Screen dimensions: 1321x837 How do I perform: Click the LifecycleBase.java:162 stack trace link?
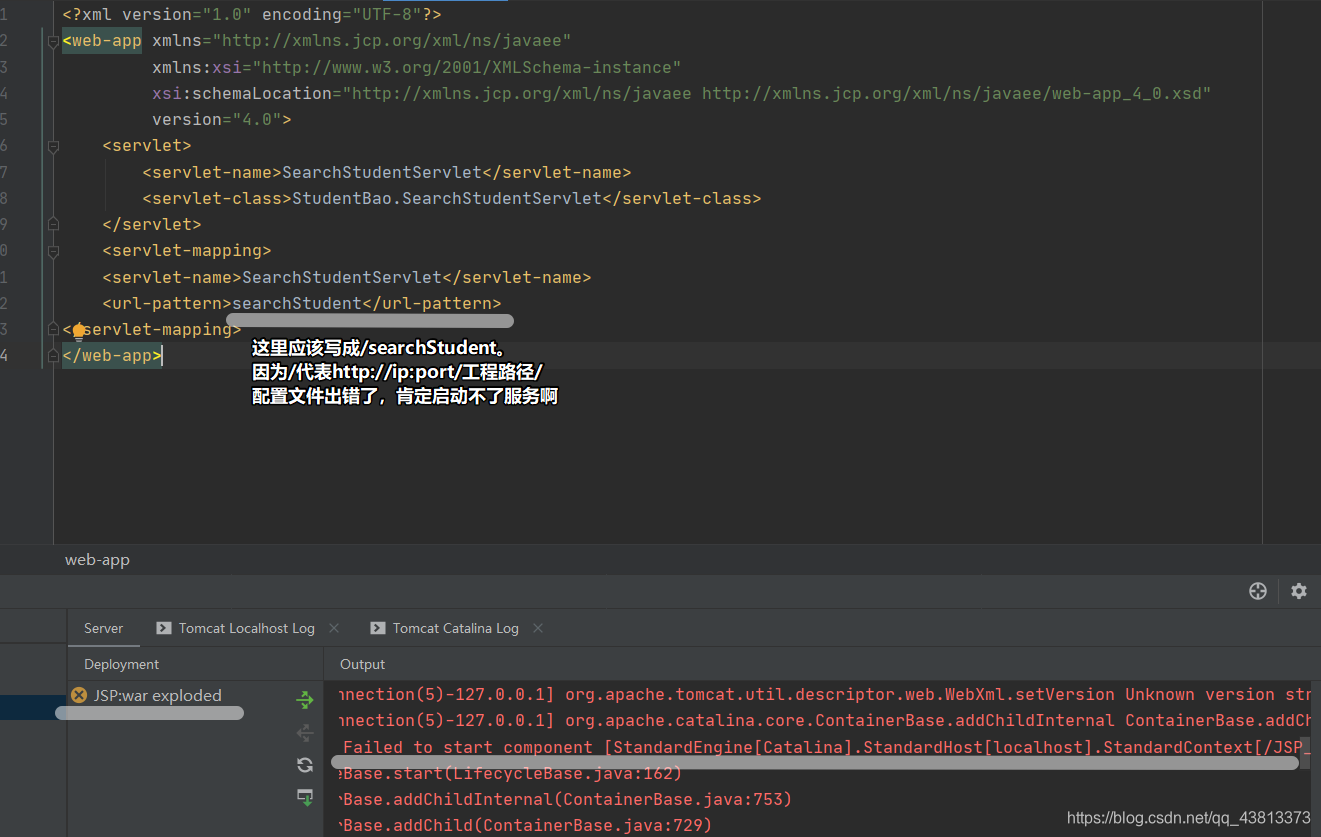[x=563, y=773]
